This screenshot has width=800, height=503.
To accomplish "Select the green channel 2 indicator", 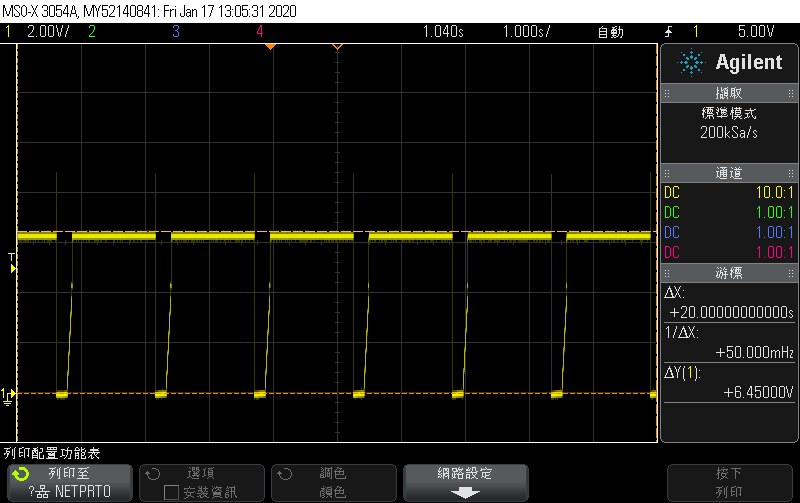I will click(x=92, y=32).
